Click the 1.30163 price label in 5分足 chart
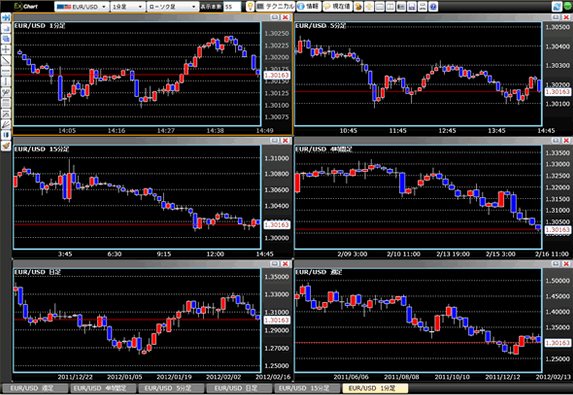573x395 pixels. tap(557, 92)
